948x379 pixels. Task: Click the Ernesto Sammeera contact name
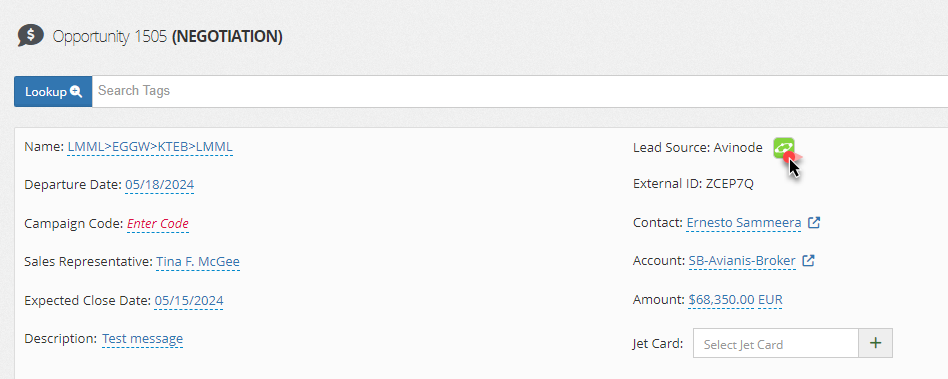point(744,222)
